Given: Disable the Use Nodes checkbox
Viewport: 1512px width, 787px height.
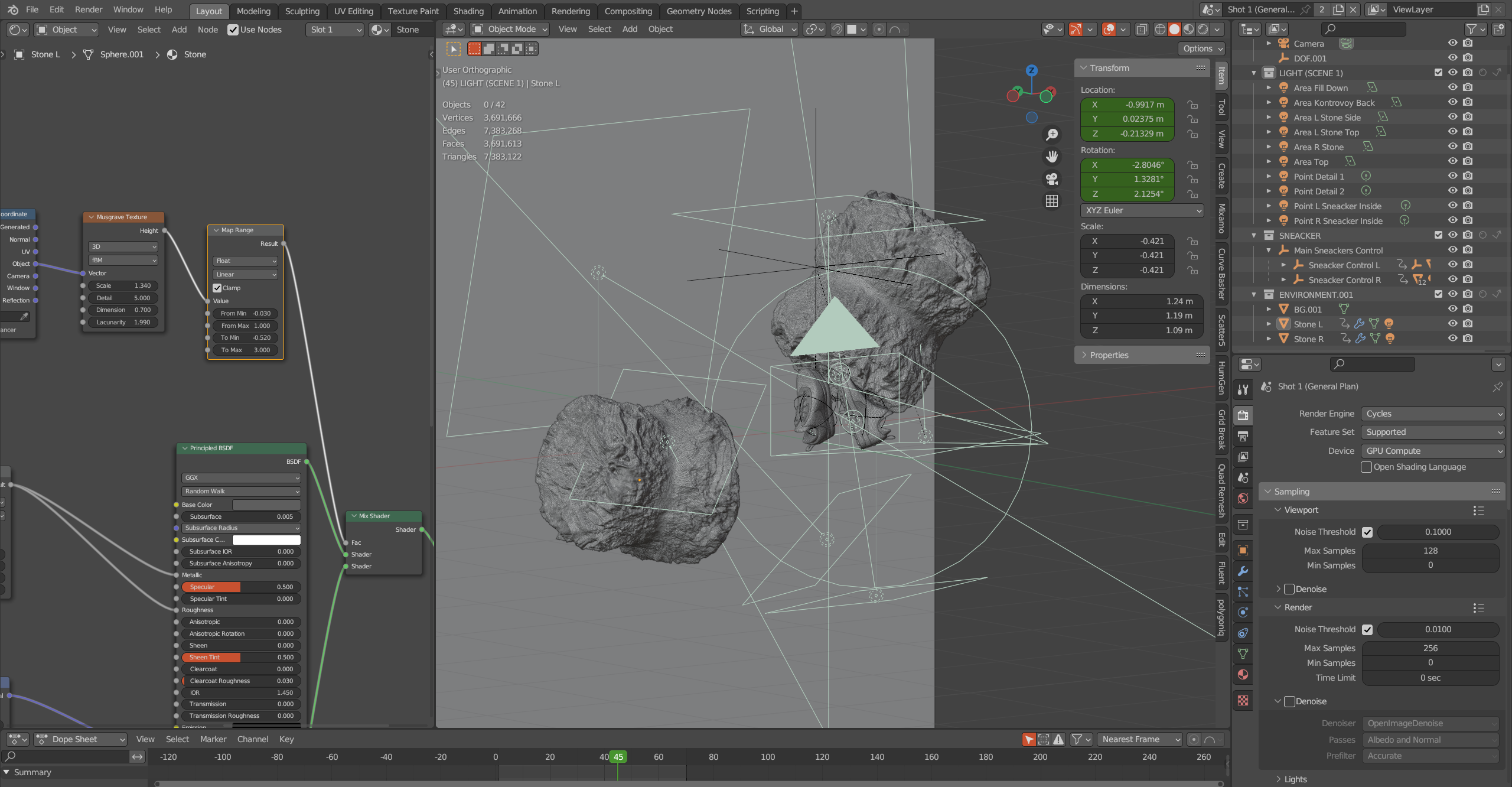Looking at the screenshot, I should click(233, 30).
